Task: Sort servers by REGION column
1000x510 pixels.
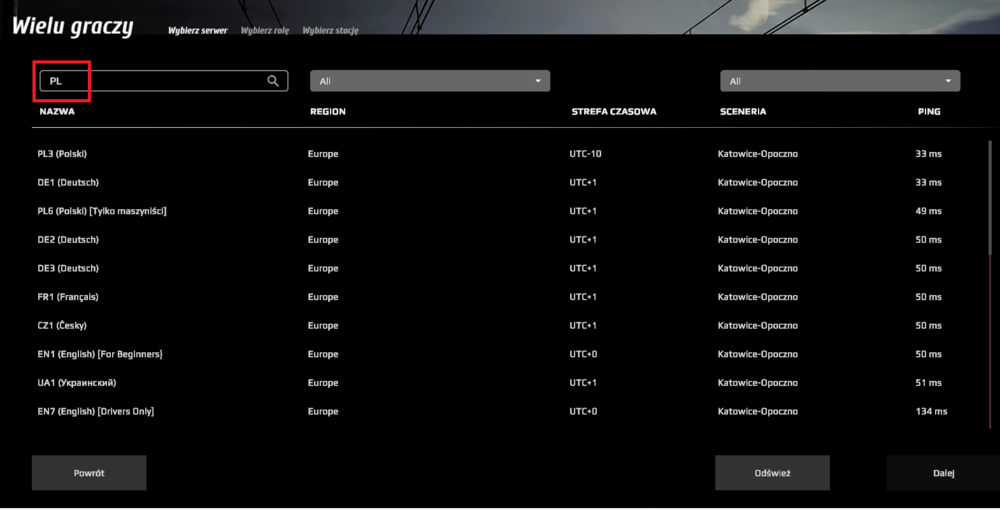Action: (328, 112)
